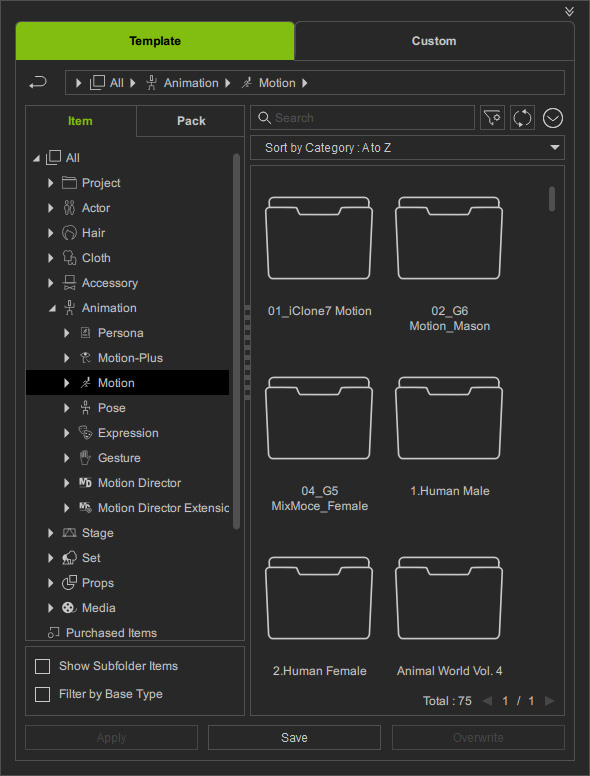The width and height of the screenshot is (590, 776).
Task: Expand the Props tree node
Action: (50, 583)
